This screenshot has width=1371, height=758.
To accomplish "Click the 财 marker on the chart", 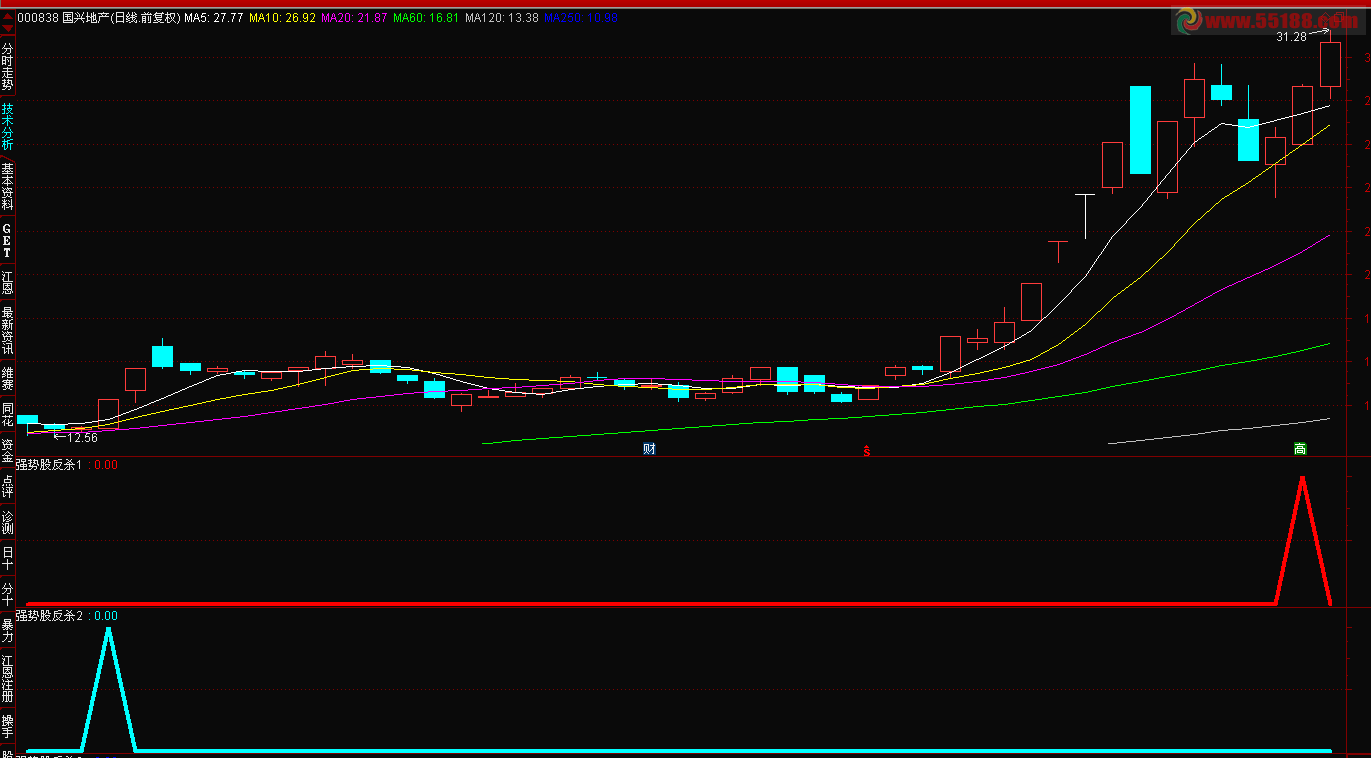I will (649, 449).
